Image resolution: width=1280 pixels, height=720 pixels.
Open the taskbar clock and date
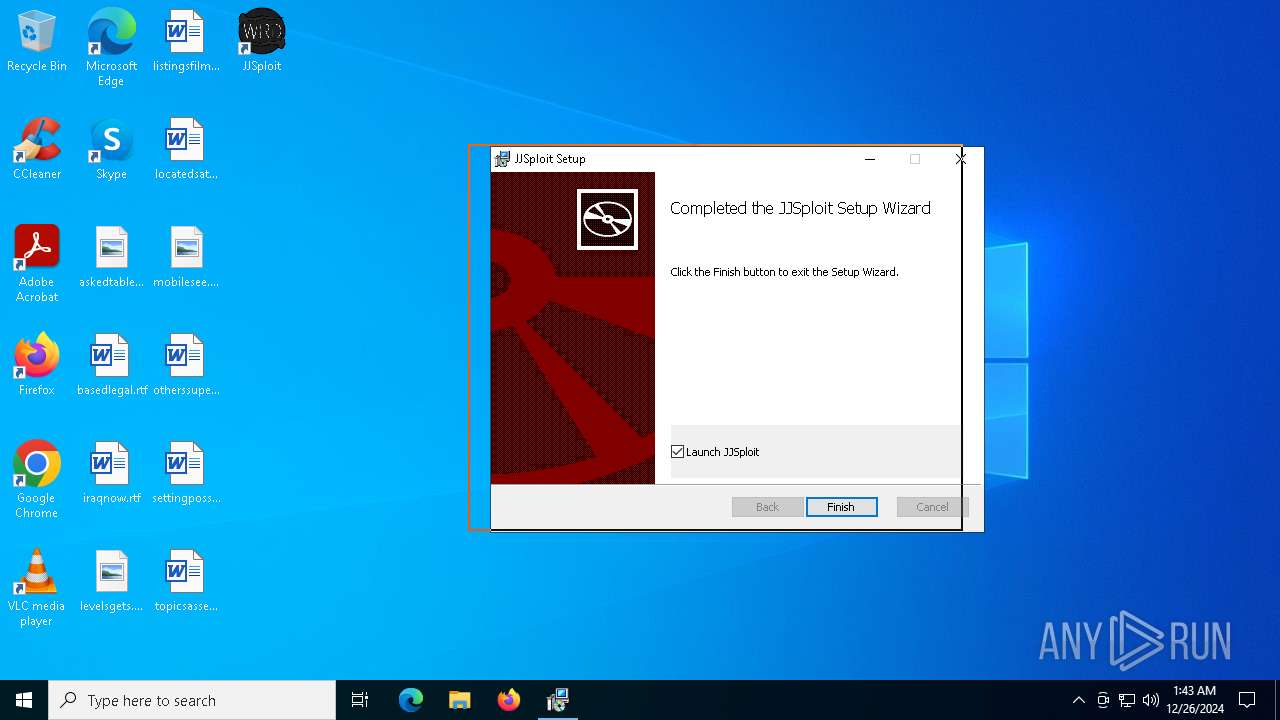coord(1195,700)
